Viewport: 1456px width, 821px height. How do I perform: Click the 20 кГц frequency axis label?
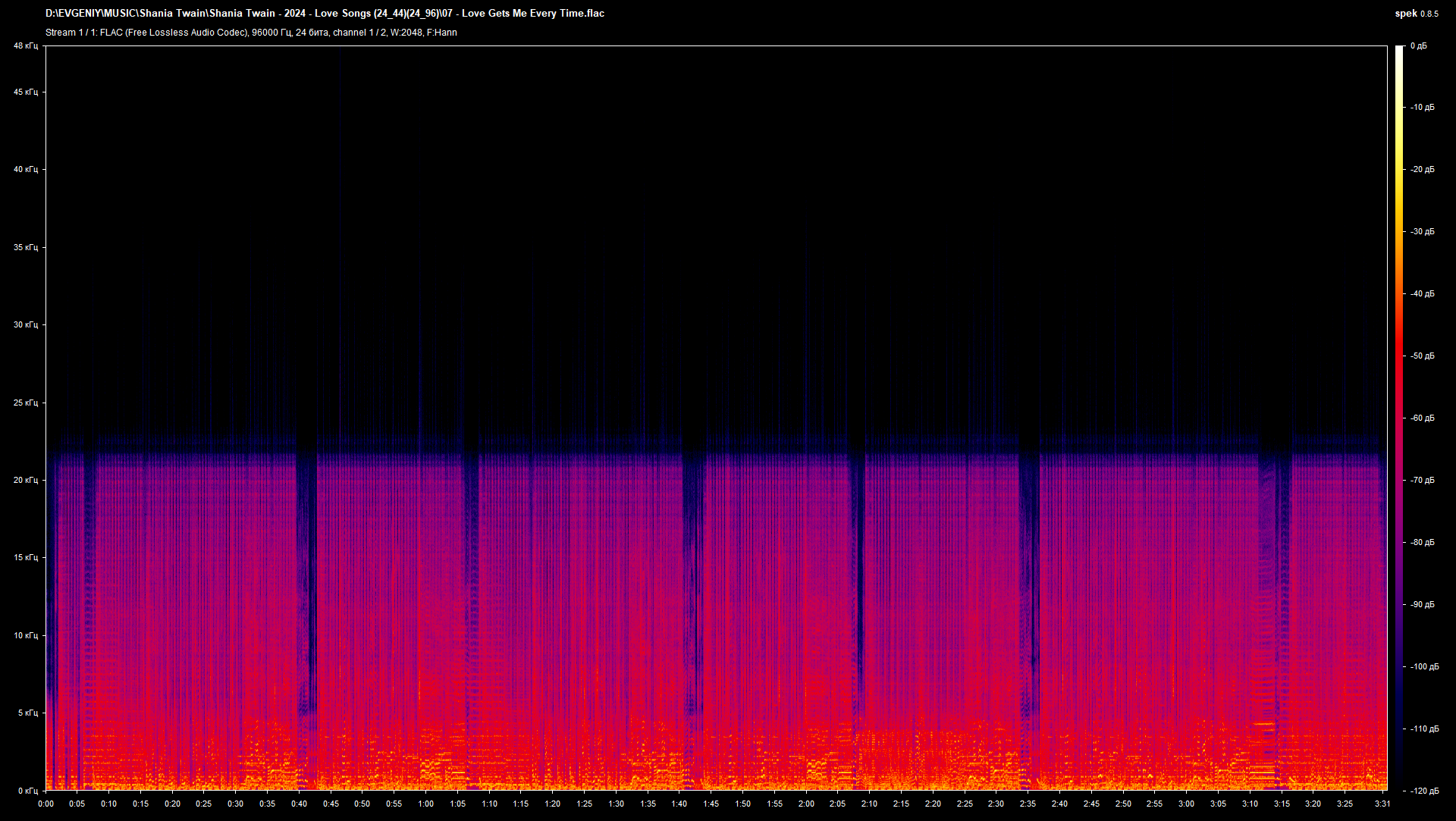[25, 480]
